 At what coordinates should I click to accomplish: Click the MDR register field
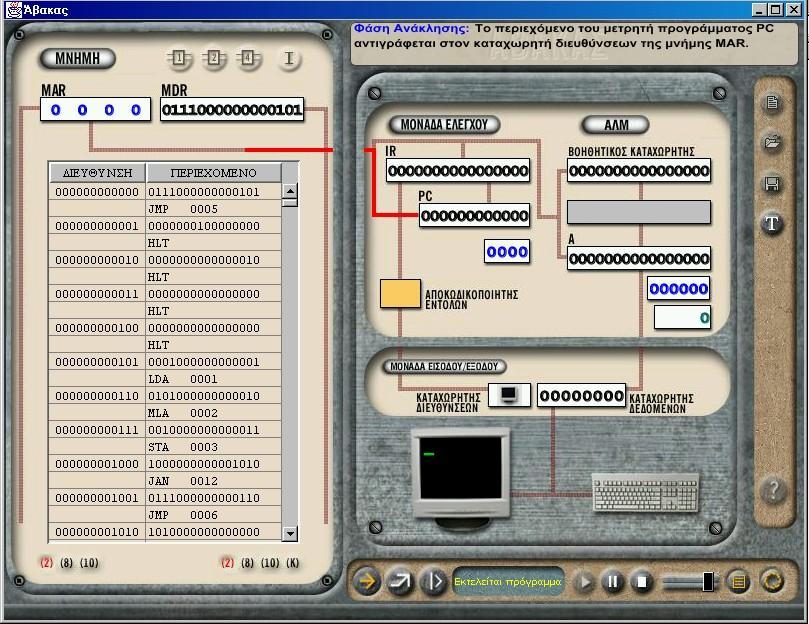point(232,109)
